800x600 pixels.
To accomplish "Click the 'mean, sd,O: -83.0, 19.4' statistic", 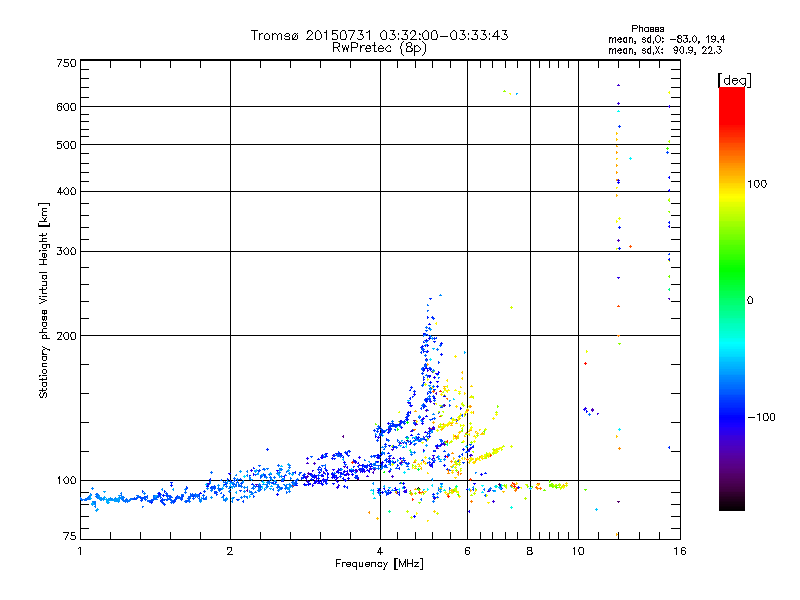I will tap(666, 39).
